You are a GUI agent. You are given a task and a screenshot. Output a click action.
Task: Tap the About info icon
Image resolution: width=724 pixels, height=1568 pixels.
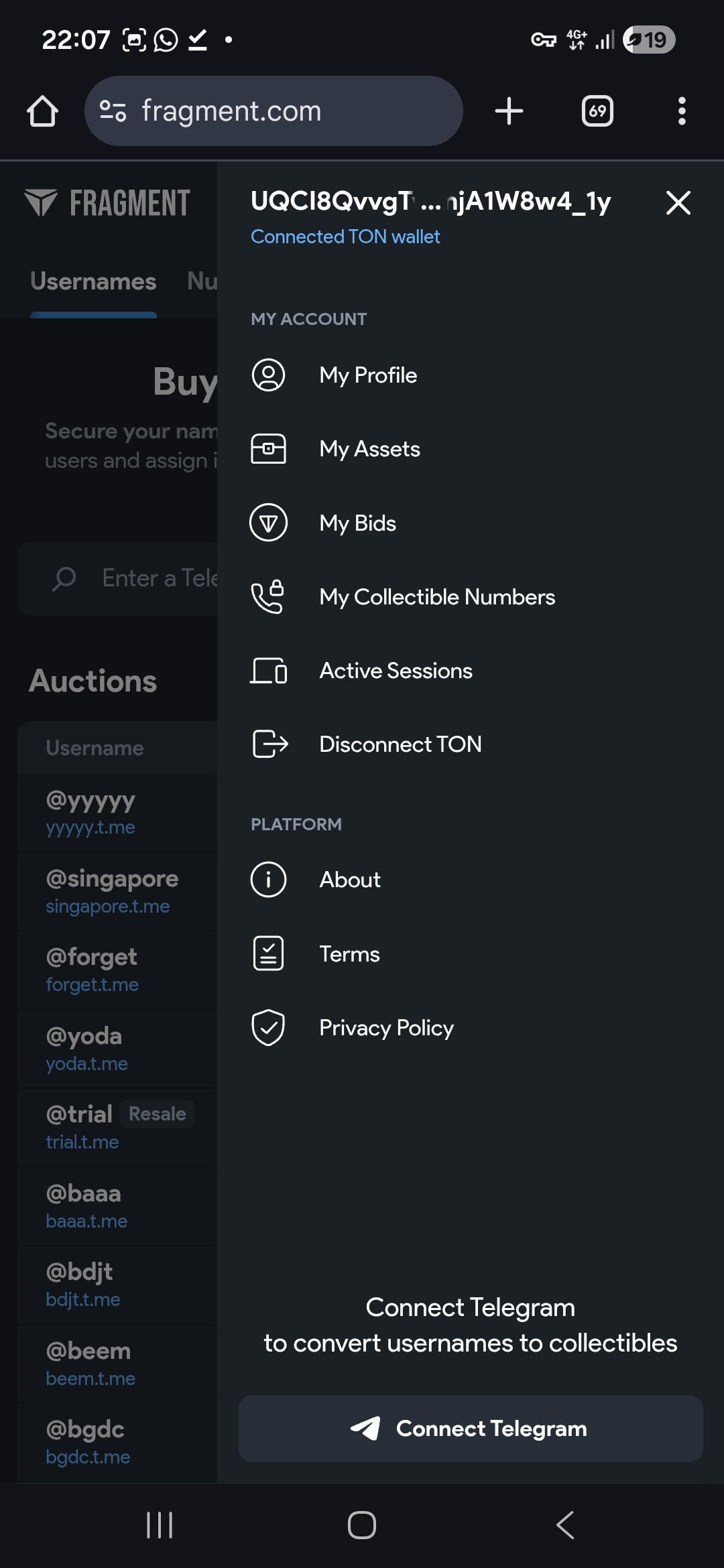(268, 879)
